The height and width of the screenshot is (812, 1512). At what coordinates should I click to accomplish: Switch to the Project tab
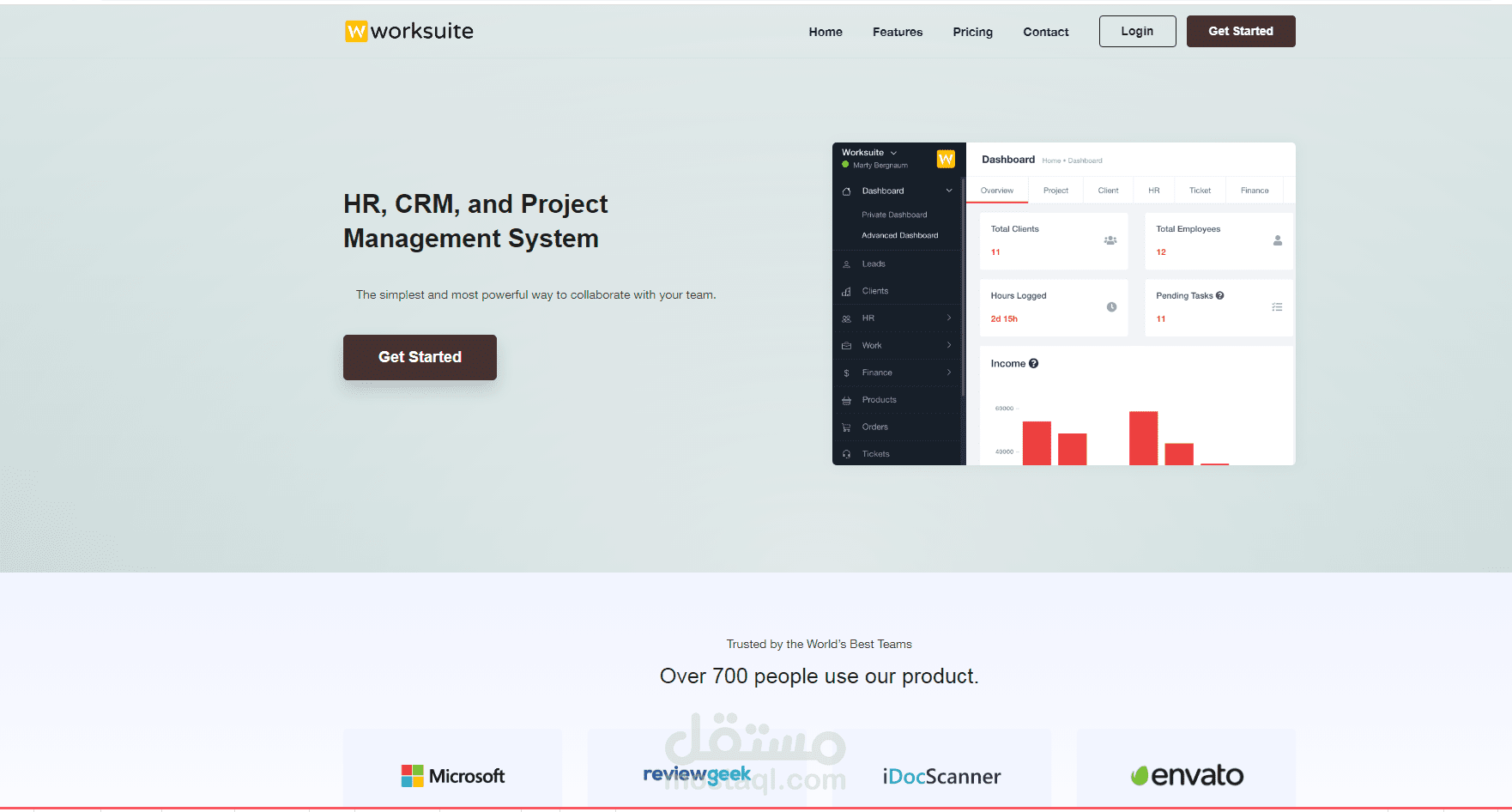point(1055,191)
